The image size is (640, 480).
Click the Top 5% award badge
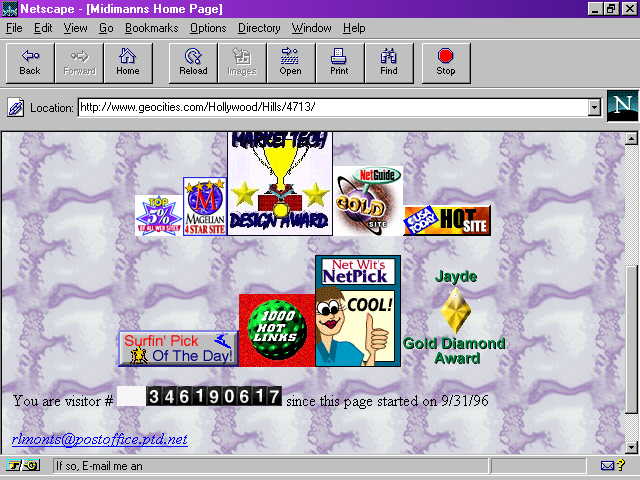[159, 215]
